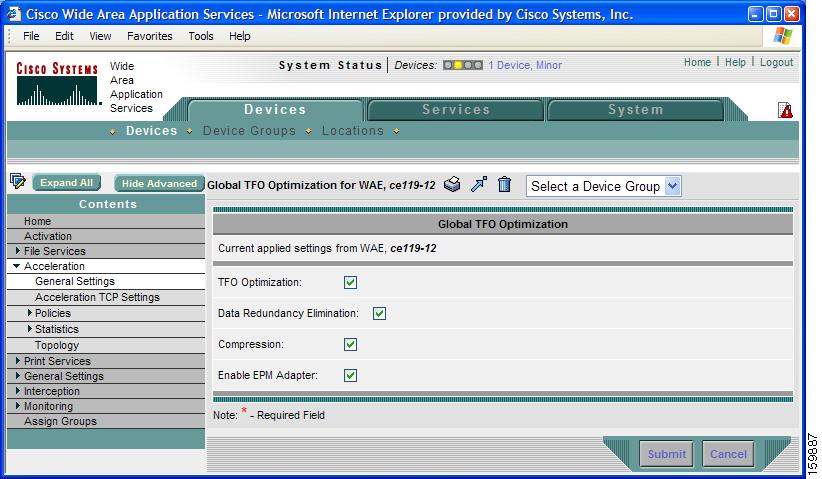The width and height of the screenshot is (822, 479).
Task: Click the edit page icon beside Expand All
Action: [x=18, y=181]
